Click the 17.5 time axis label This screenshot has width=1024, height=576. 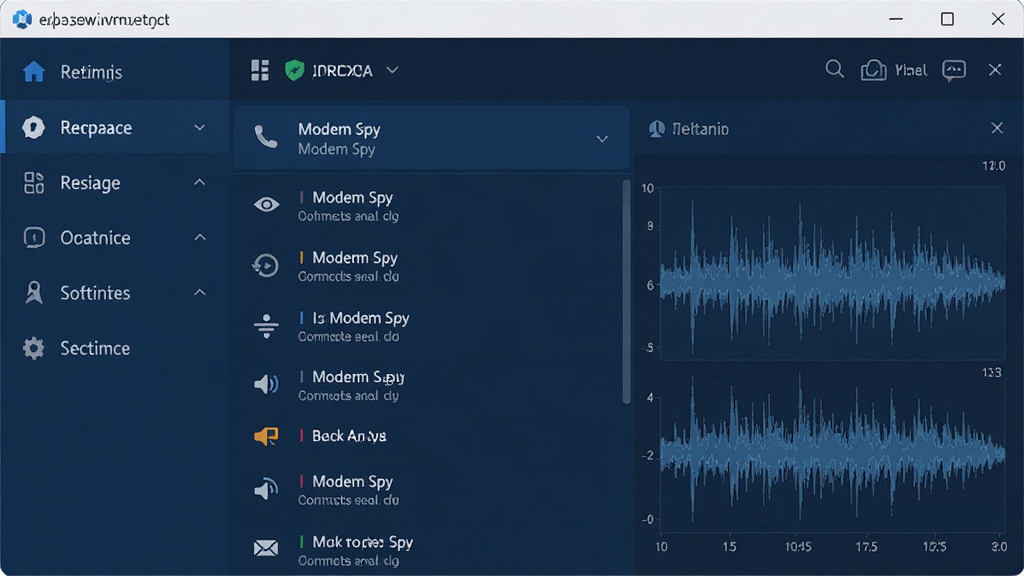click(866, 547)
